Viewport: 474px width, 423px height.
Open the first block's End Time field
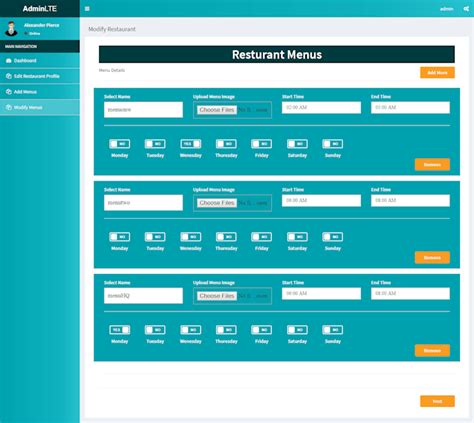click(410, 108)
